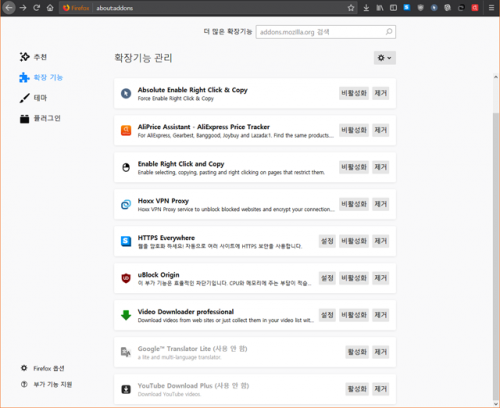The image size is (500, 408).
Task: Open the 추천 recommendations category
Action: (33, 57)
